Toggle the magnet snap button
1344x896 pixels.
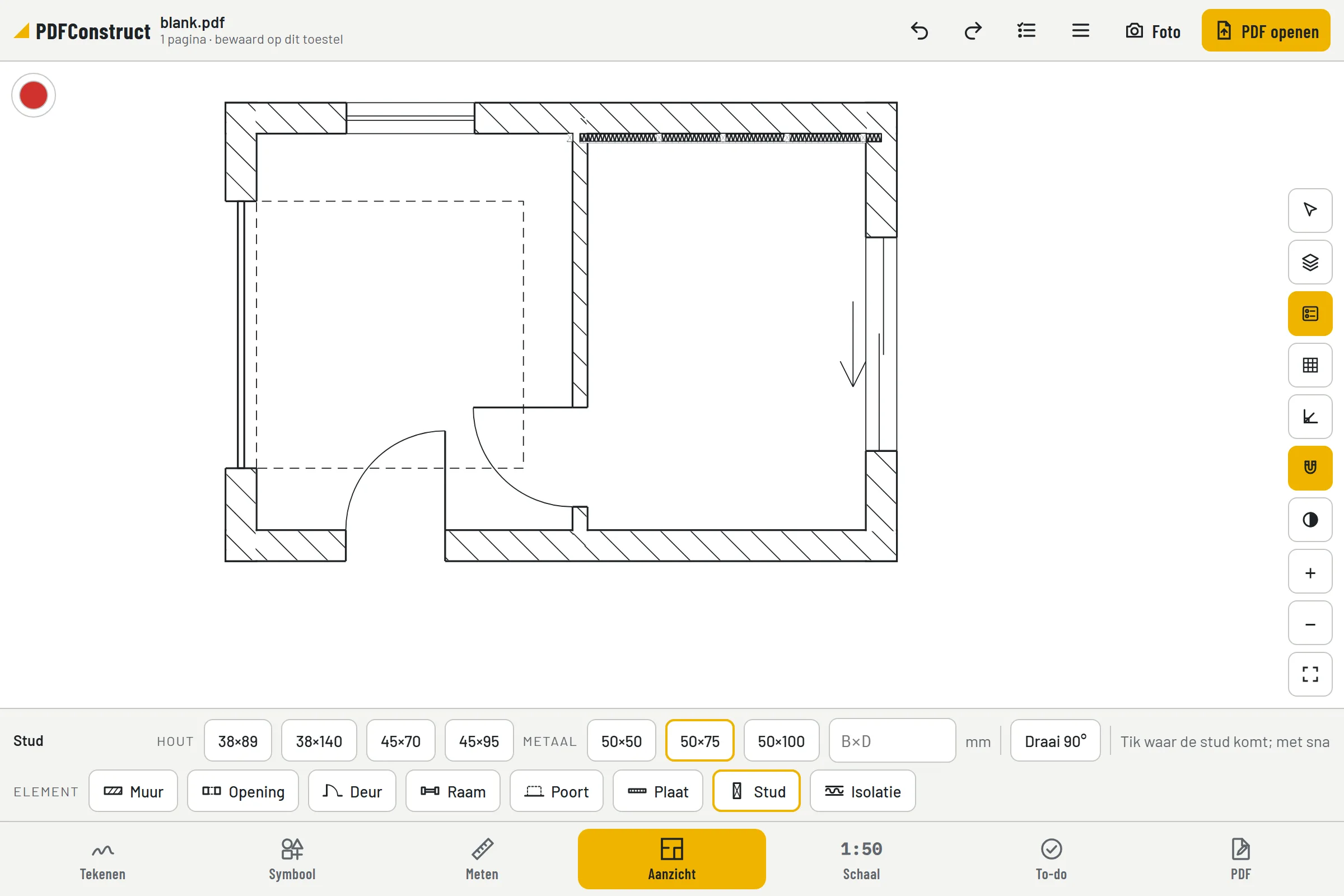(x=1310, y=468)
